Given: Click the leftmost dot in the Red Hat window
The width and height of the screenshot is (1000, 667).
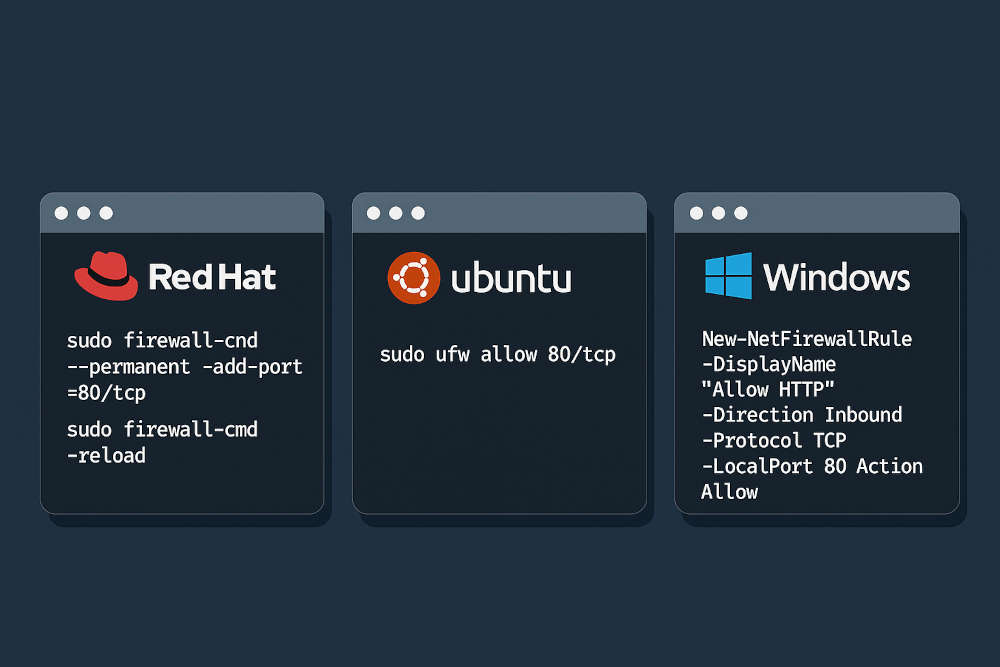Looking at the screenshot, I should click(61, 213).
